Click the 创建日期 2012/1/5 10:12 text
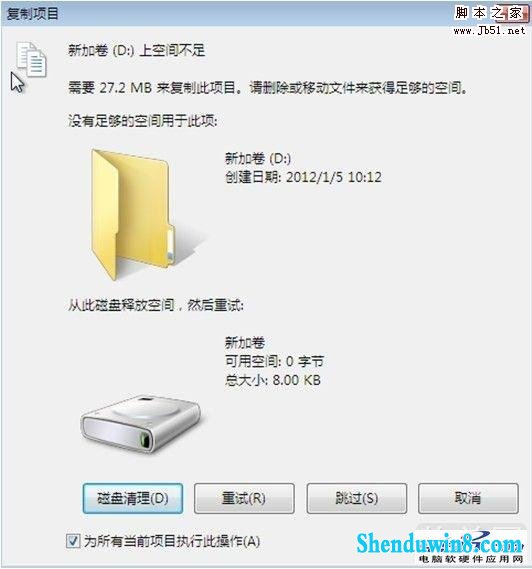The width and height of the screenshot is (532, 569). click(x=303, y=177)
